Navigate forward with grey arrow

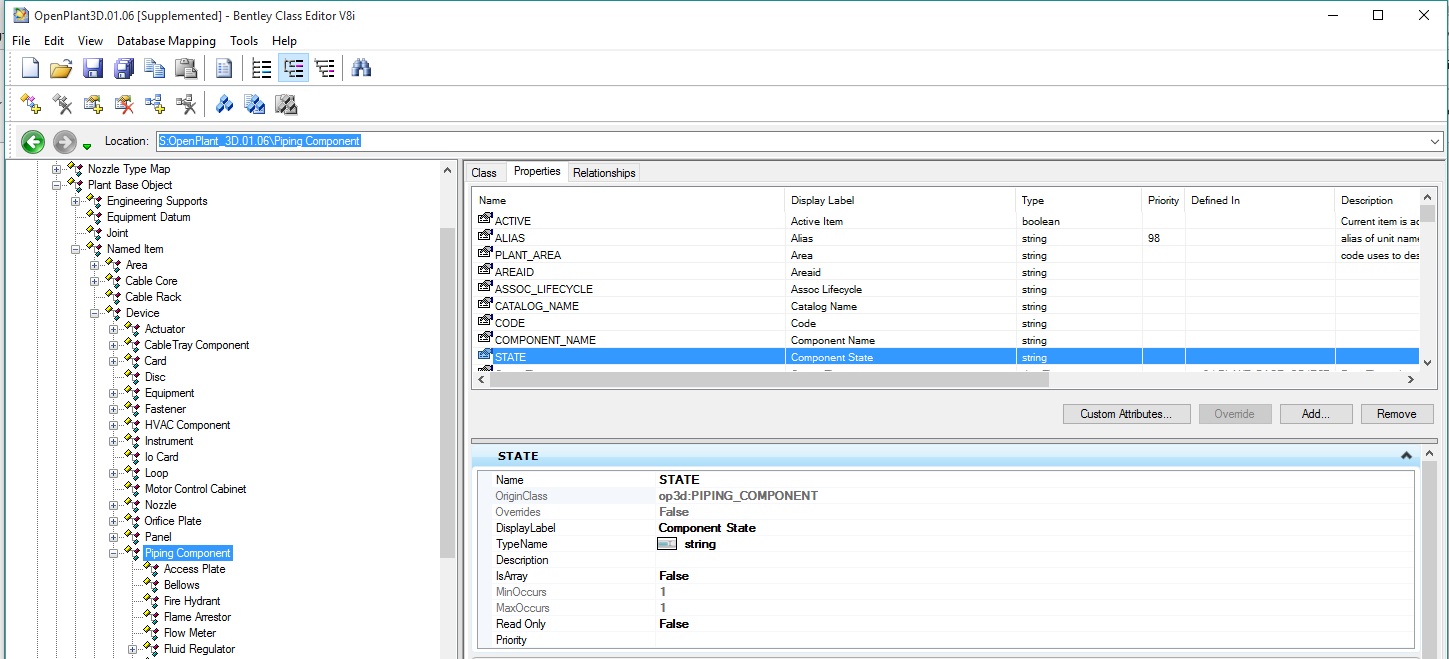[65, 142]
